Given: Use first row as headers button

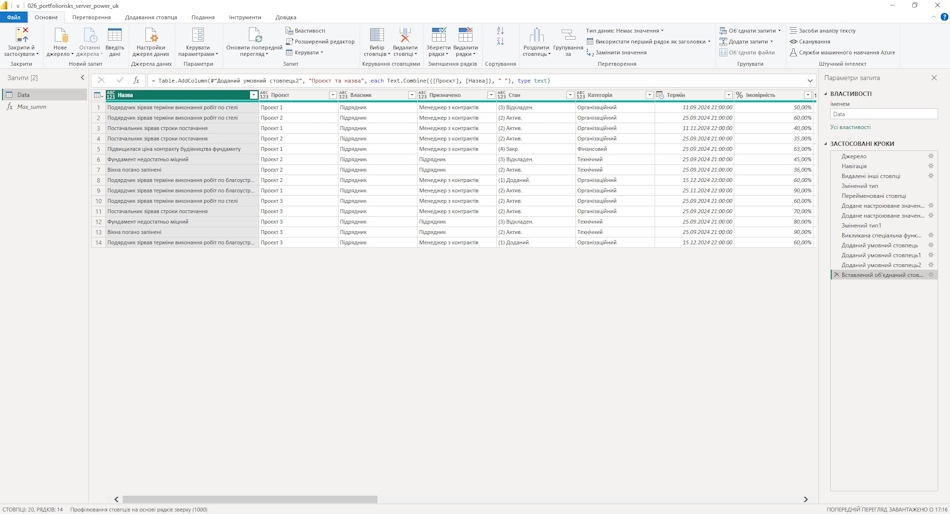Looking at the screenshot, I should pos(649,41).
